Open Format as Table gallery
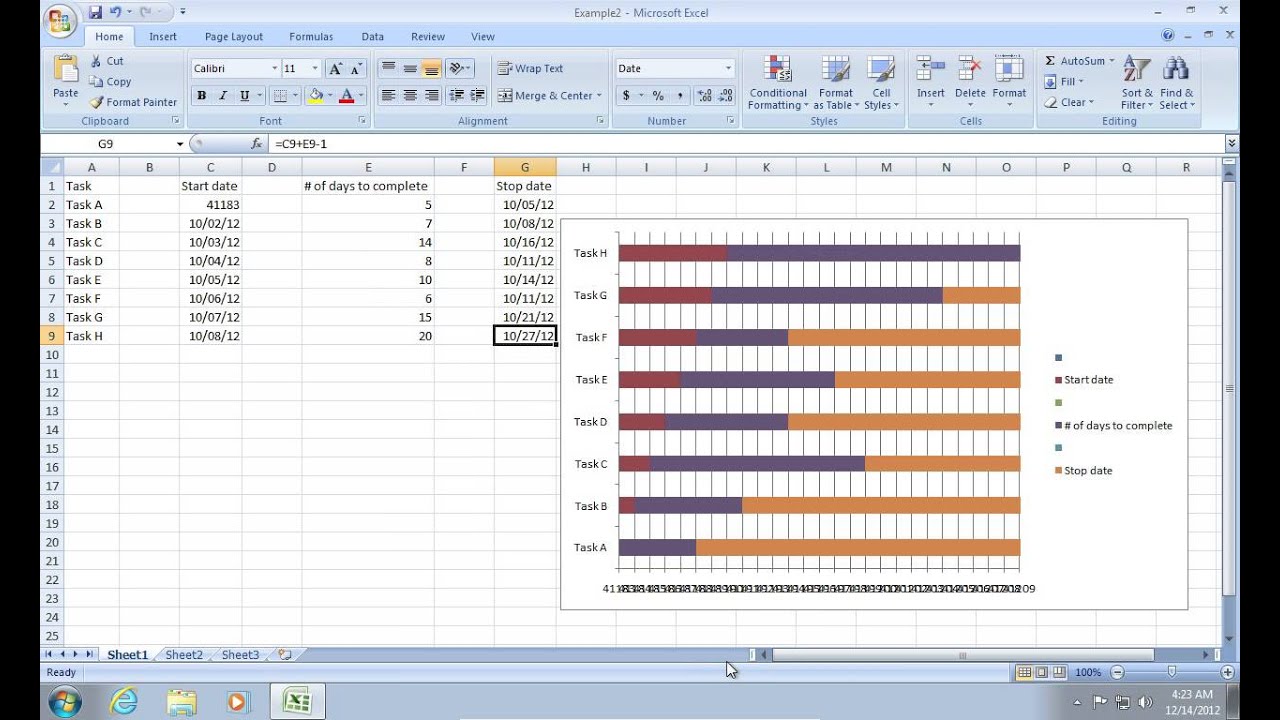The width and height of the screenshot is (1280, 720). point(835,82)
